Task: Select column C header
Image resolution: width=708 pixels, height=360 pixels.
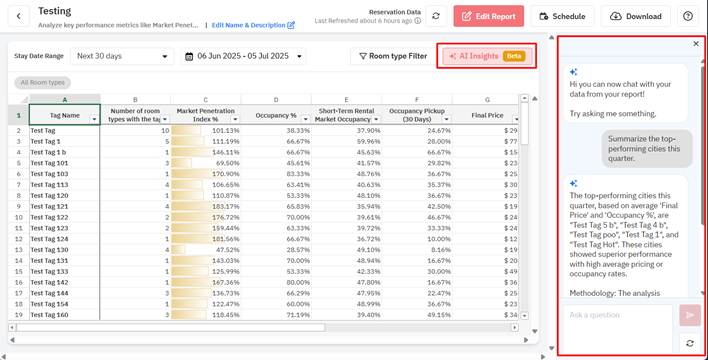Action: point(205,99)
